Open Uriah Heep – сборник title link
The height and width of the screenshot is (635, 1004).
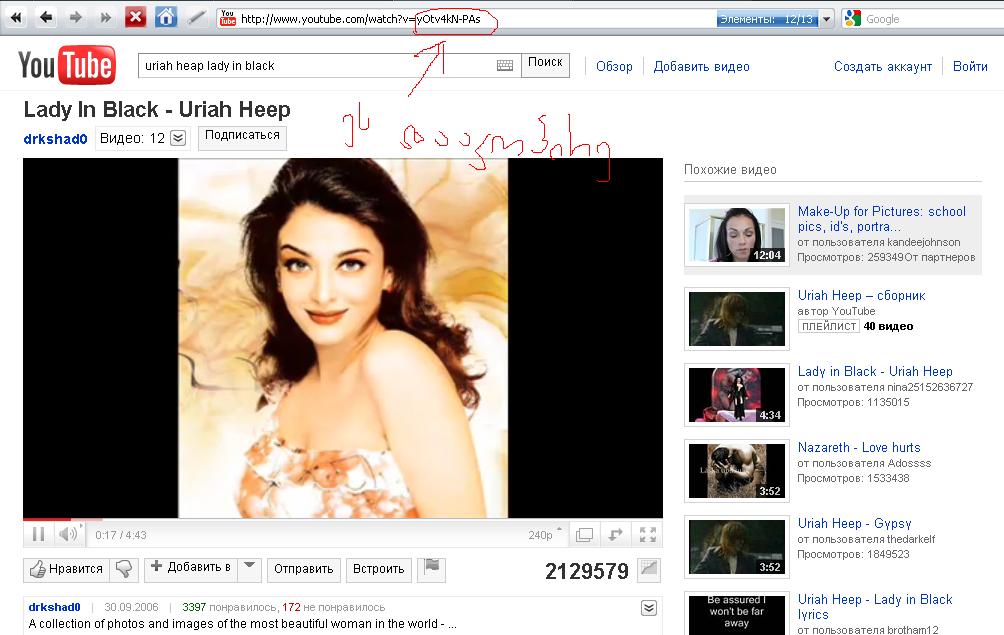861,295
